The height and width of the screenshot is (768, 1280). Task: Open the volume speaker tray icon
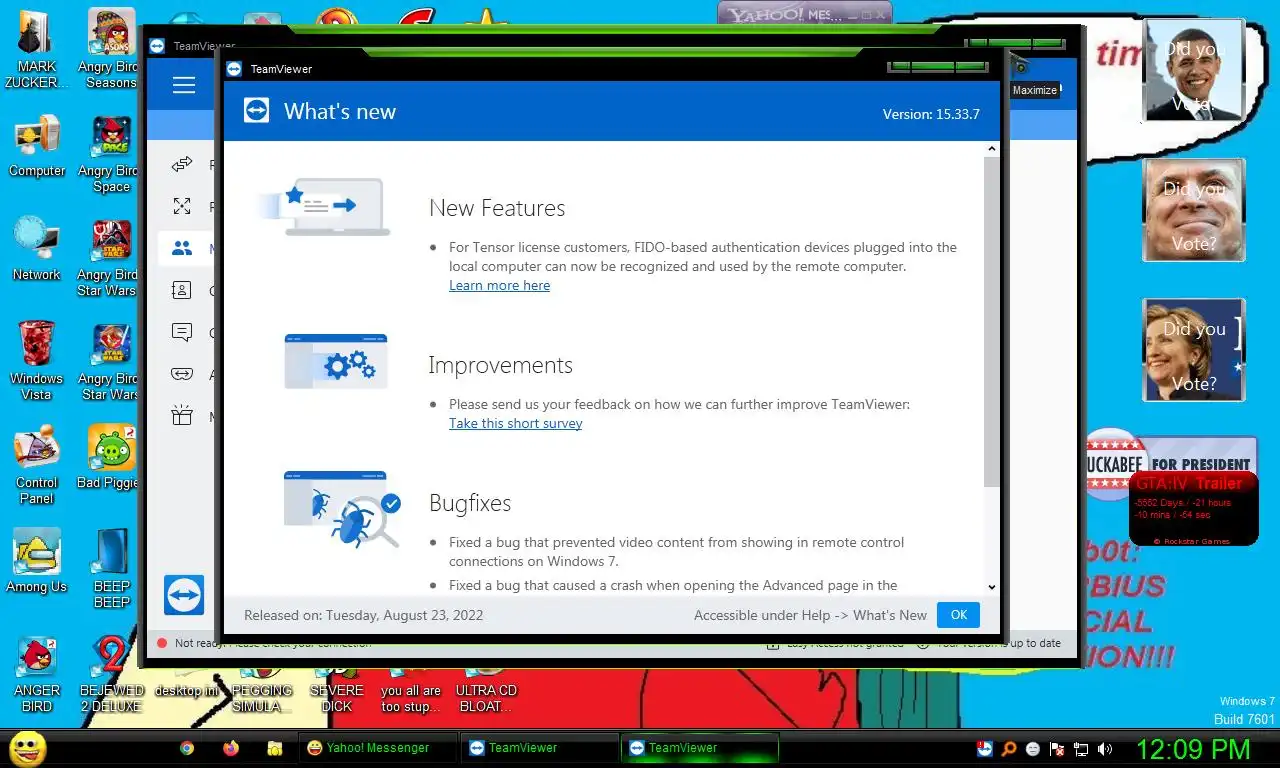pos(1105,749)
